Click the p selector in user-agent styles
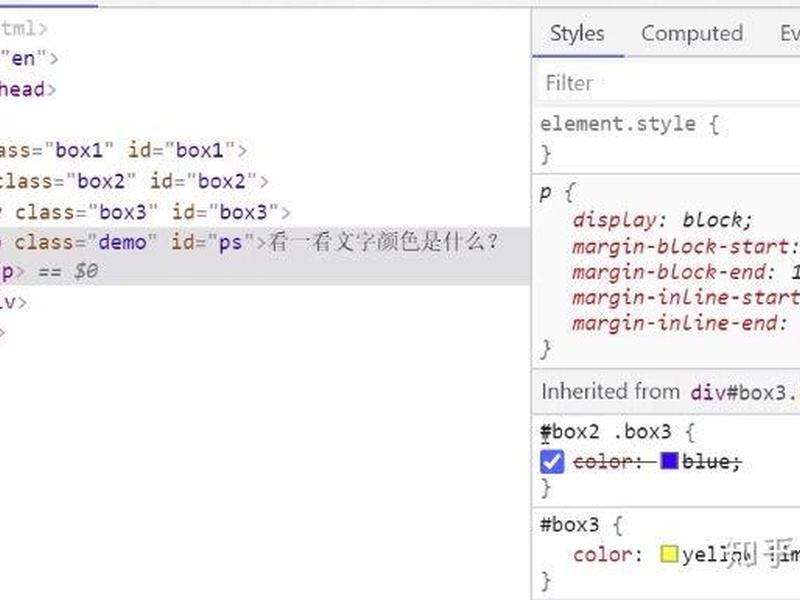Image resolution: width=800 pixels, height=600 pixels. click(545, 193)
